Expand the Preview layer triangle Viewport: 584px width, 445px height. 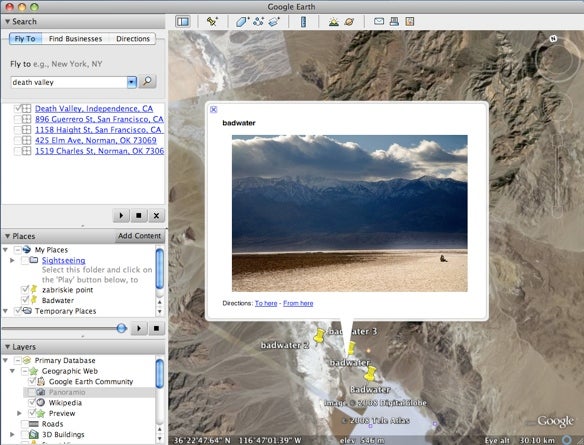(x=19, y=413)
